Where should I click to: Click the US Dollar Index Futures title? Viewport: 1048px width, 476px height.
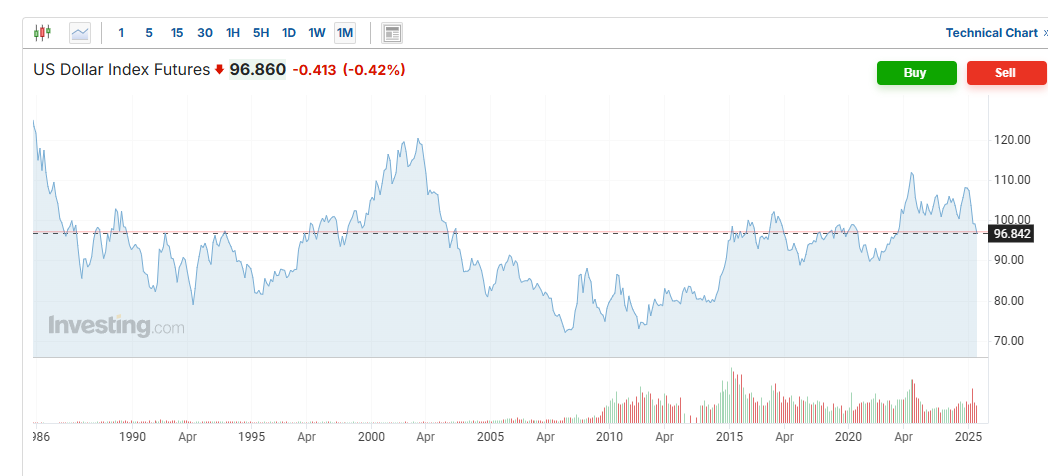pyautogui.click(x=122, y=70)
